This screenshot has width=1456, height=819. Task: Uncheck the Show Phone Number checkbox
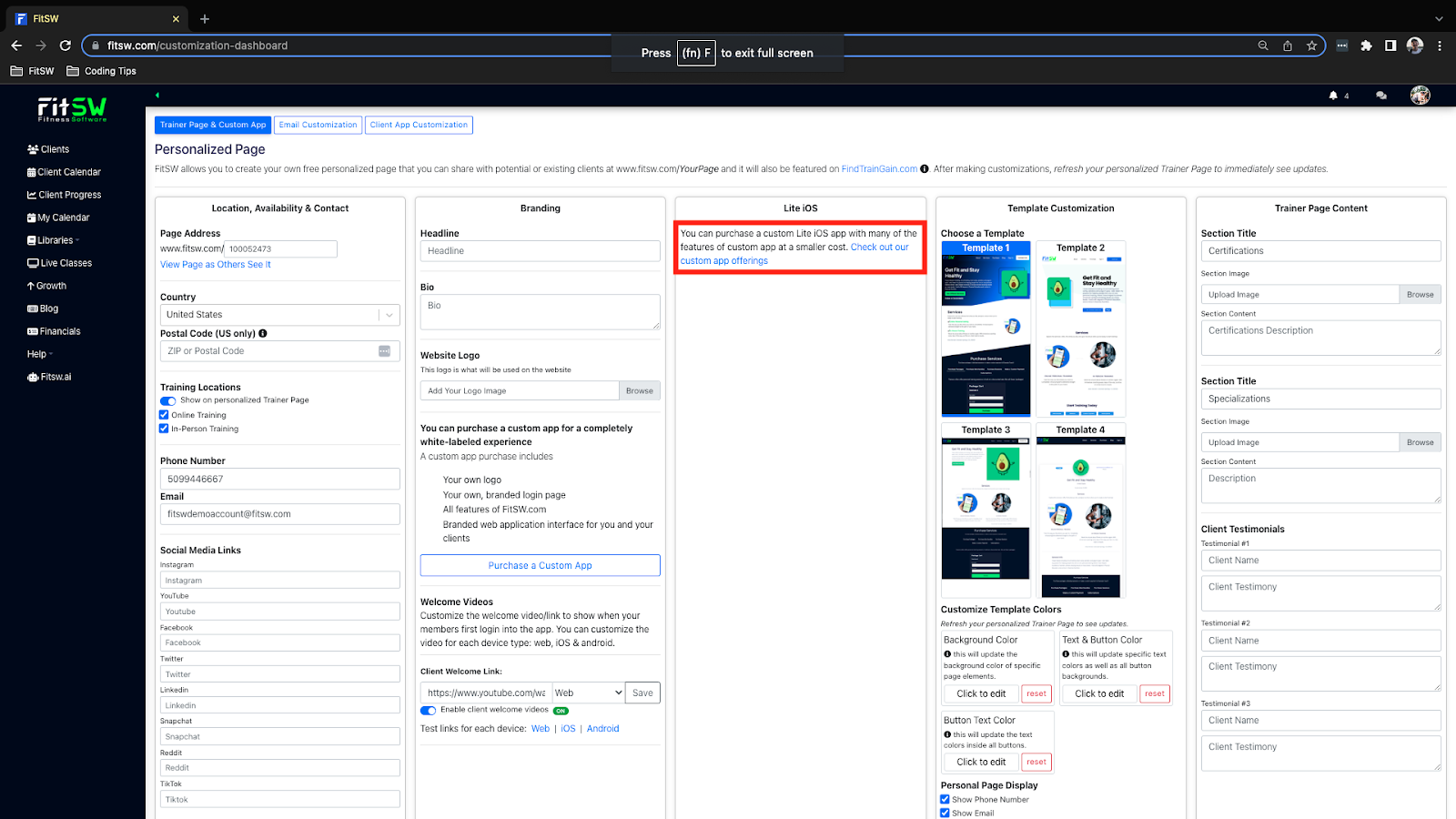coord(945,800)
